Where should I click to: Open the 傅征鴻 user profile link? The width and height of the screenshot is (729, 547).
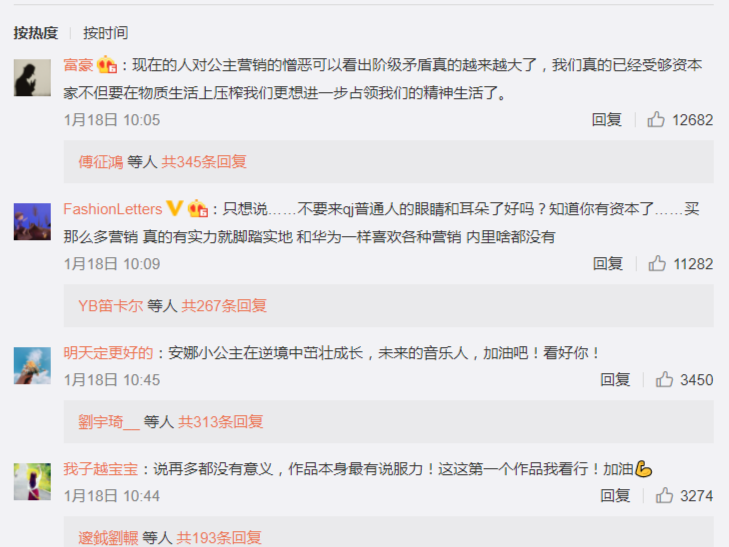click(x=100, y=162)
